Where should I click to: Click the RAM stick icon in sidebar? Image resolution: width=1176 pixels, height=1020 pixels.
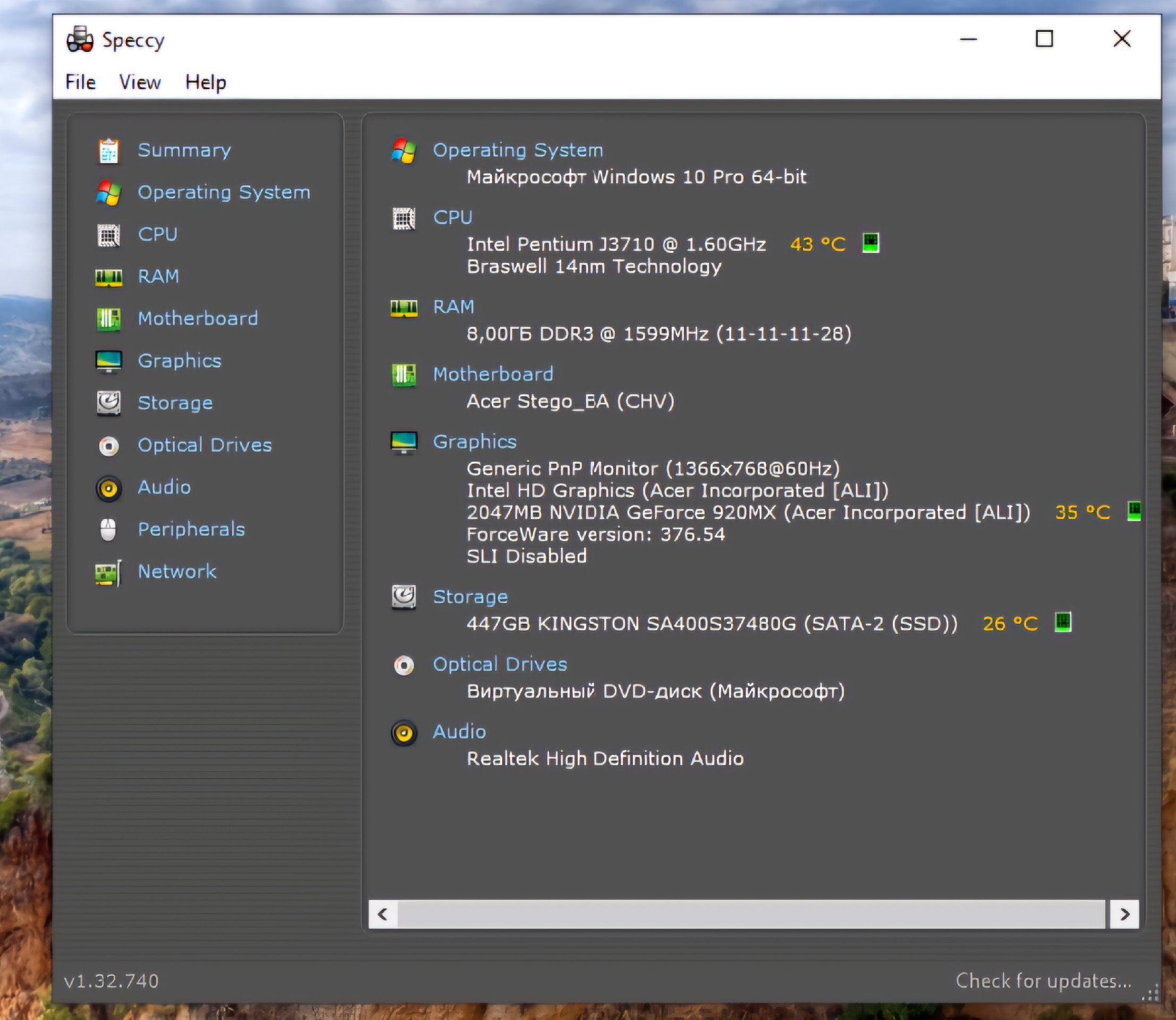point(108,277)
